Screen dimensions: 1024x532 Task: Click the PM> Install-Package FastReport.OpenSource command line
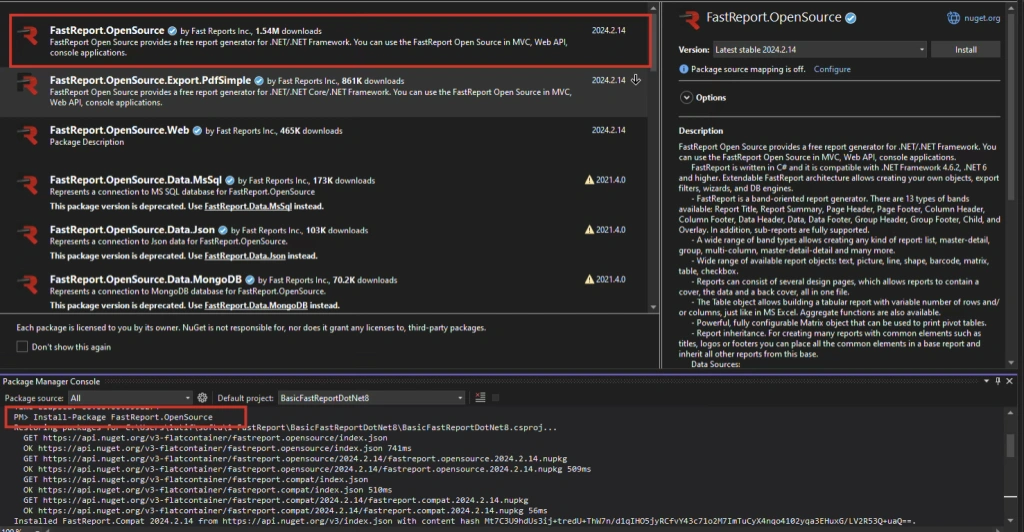coord(113,416)
